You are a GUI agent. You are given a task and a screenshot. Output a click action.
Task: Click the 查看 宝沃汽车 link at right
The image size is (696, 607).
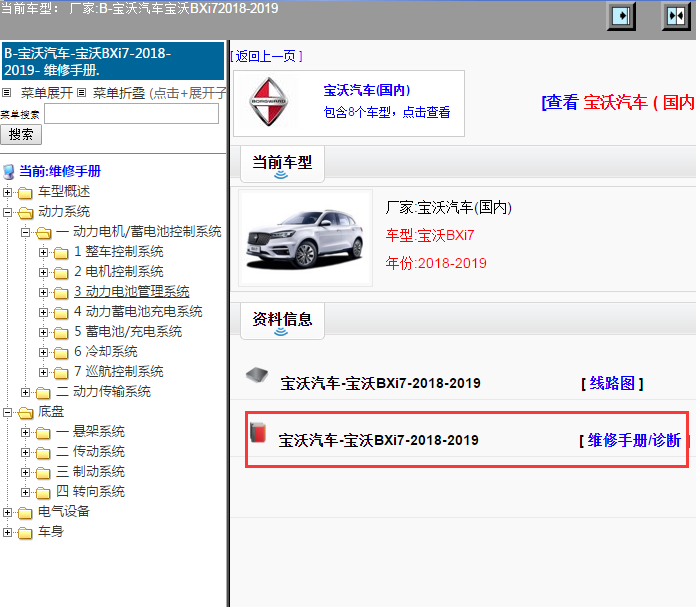(618, 103)
